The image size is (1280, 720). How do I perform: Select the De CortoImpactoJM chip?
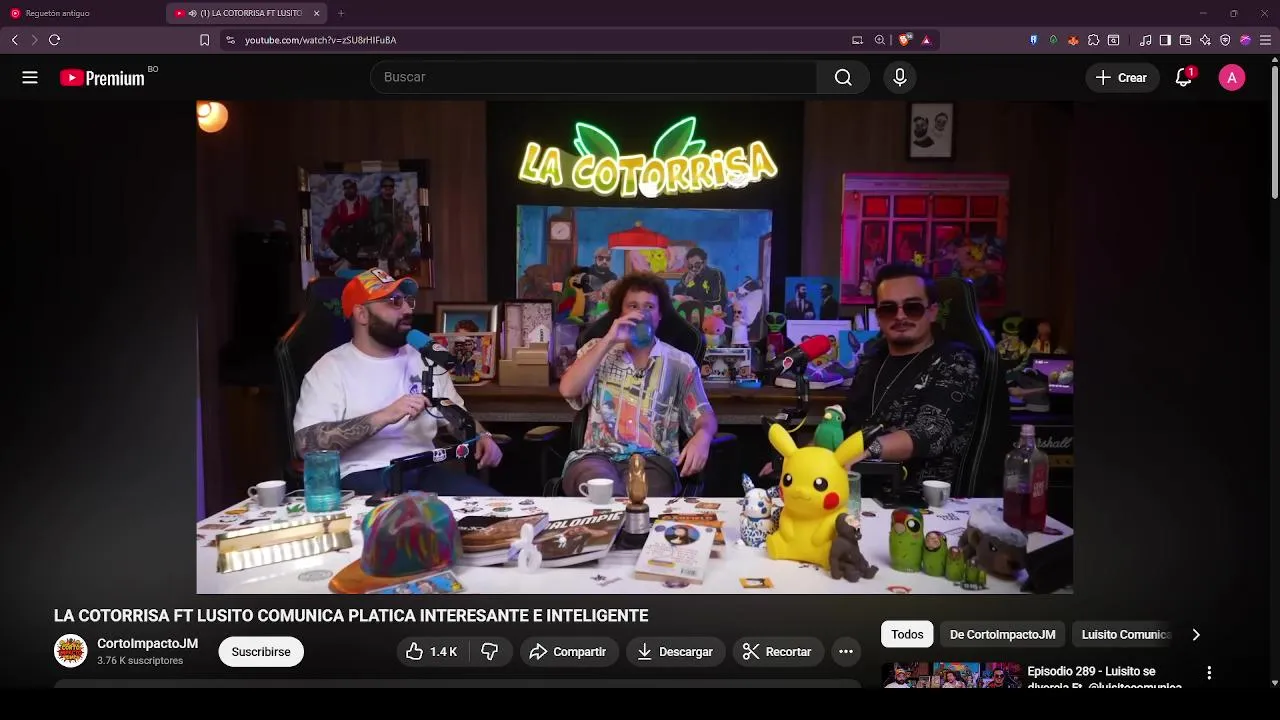[1002, 635]
